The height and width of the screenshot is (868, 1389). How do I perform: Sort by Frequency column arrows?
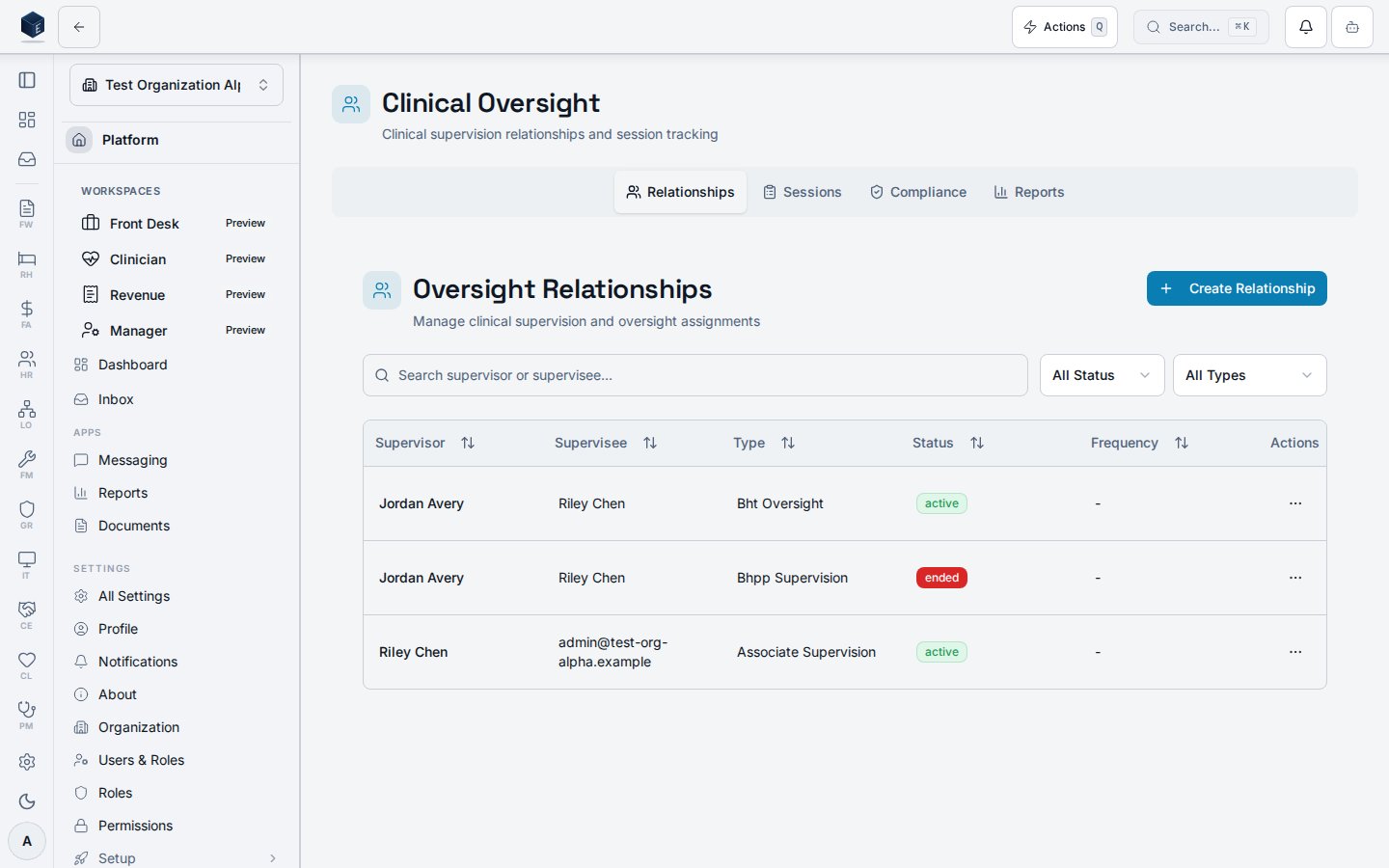click(1182, 443)
